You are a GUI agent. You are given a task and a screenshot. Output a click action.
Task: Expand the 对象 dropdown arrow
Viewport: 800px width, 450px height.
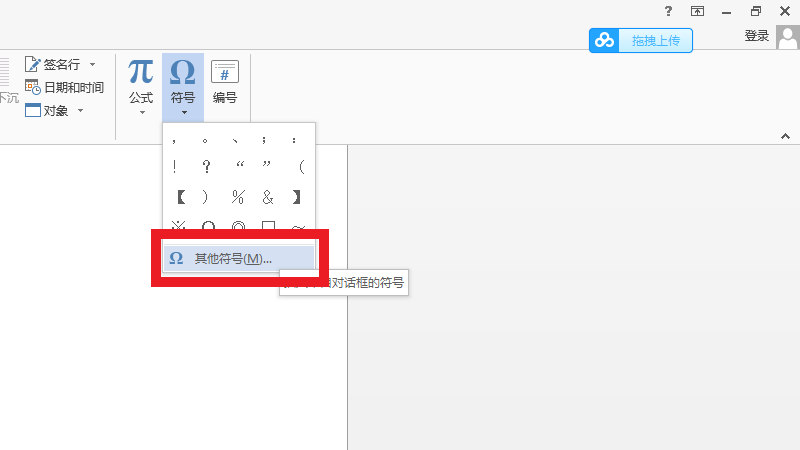click(x=81, y=110)
